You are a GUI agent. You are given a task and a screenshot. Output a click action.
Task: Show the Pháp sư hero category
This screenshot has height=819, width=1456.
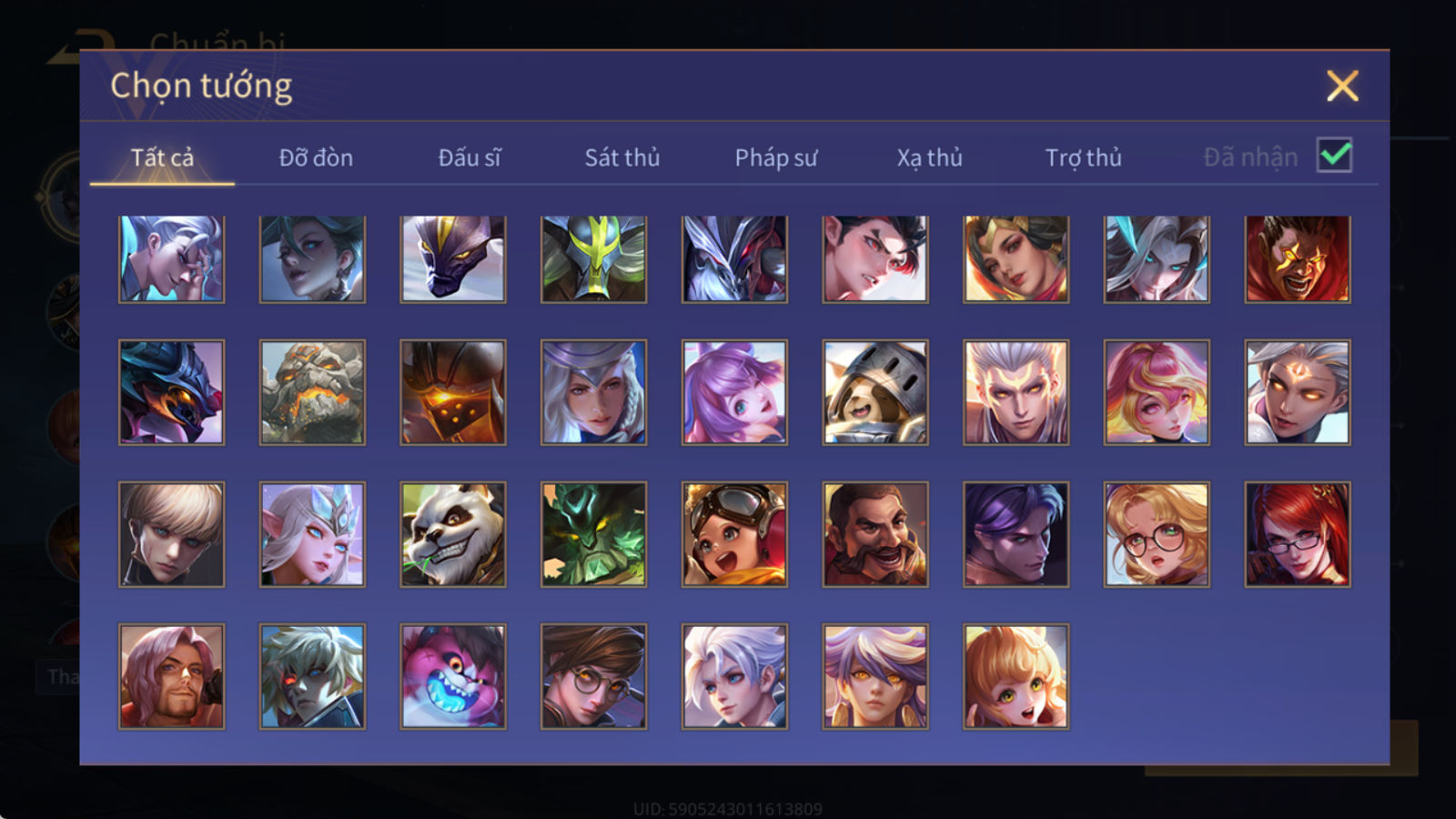click(776, 157)
